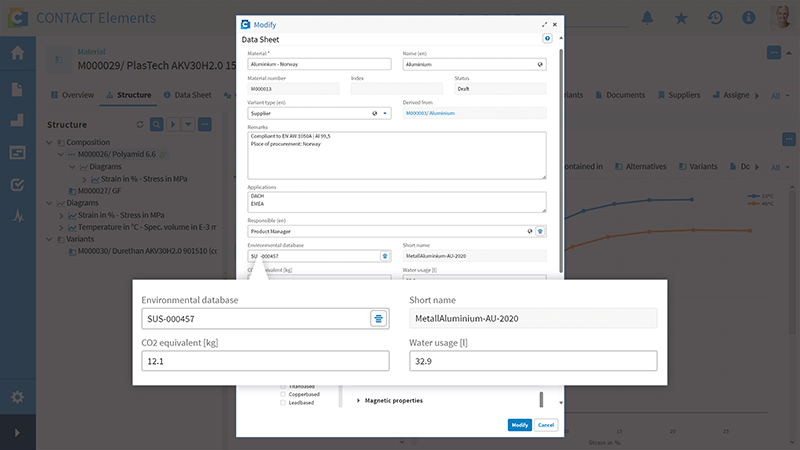Click the catalog icon in Responsible field
Screen dimensions: 800x450
(540, 230)
